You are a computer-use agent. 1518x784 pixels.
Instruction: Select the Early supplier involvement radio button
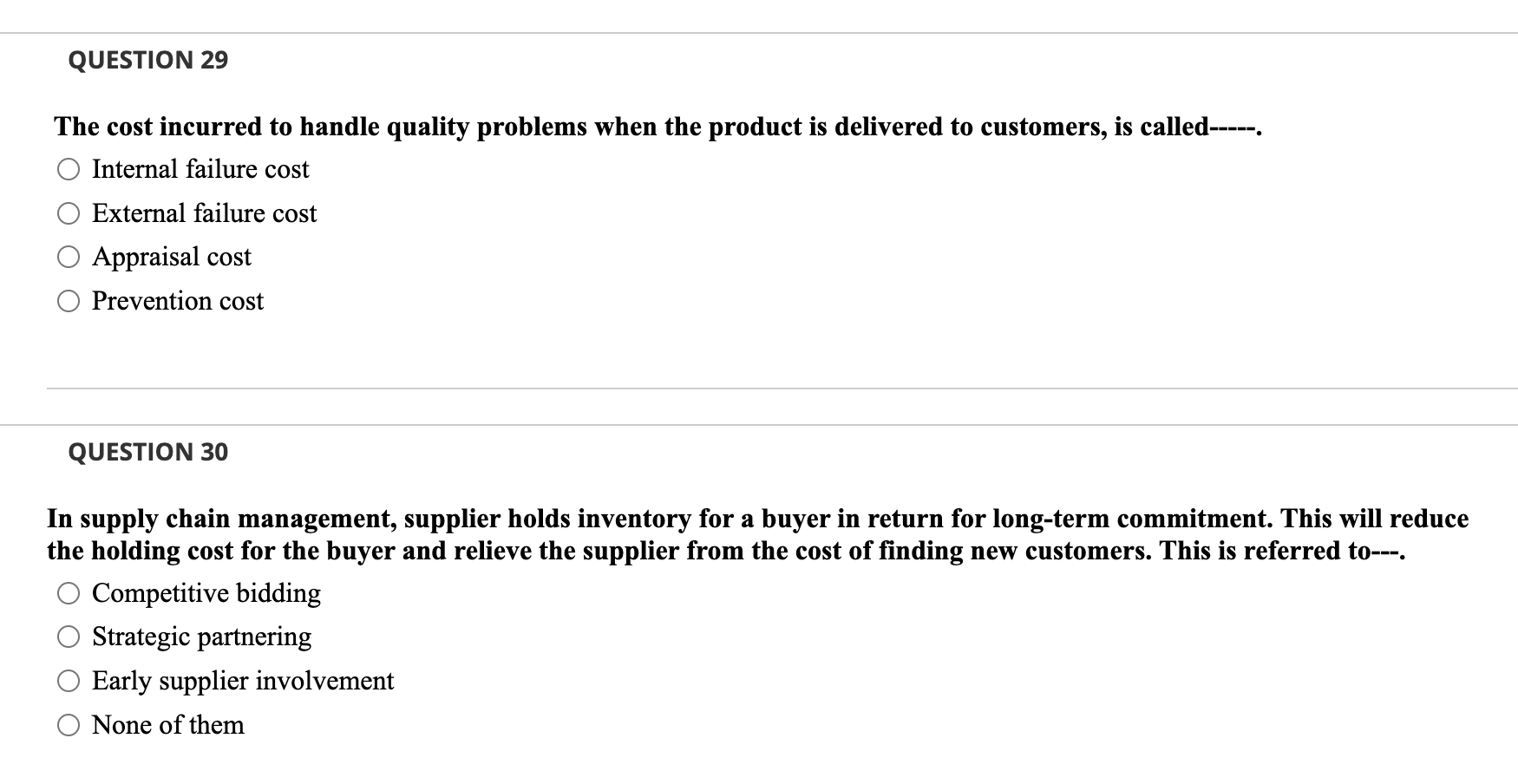pos(69,682)
